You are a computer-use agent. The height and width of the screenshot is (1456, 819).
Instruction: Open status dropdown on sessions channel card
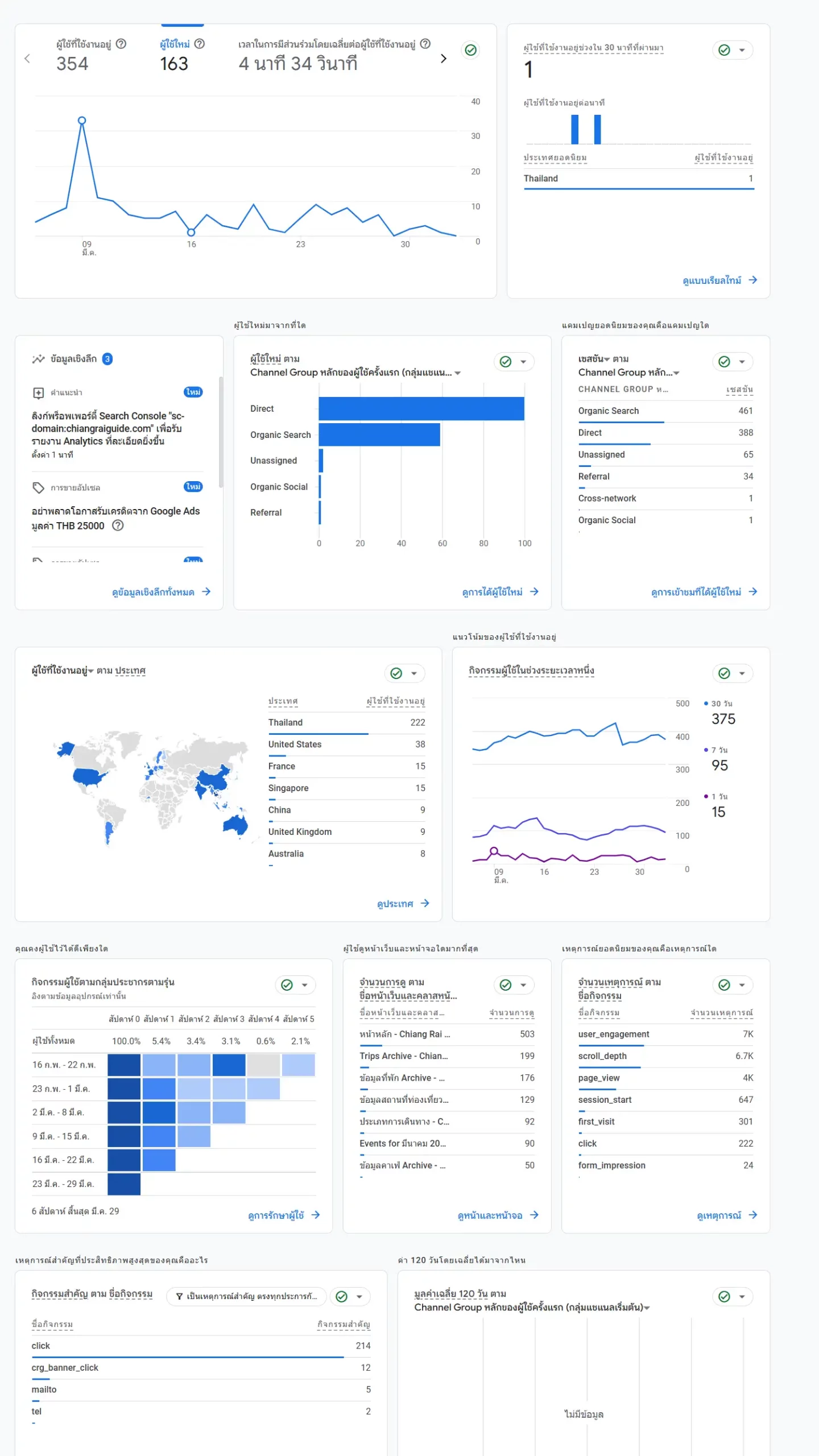(x=742, y=362)
